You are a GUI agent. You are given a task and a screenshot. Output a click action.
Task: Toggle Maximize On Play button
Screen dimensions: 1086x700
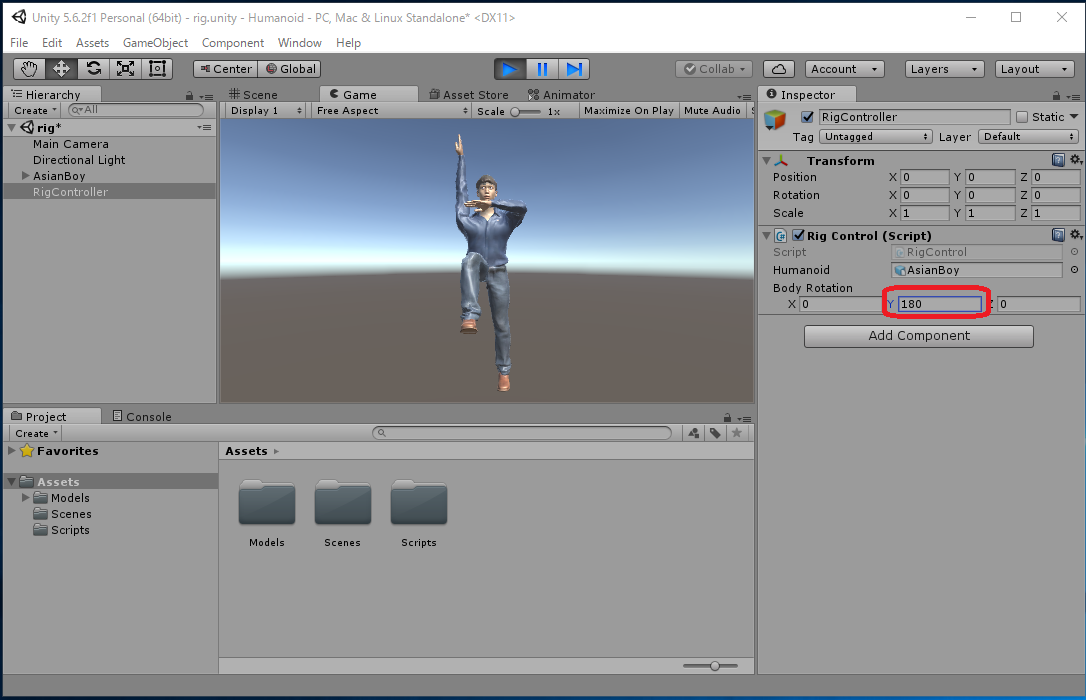tap(628, 111)
